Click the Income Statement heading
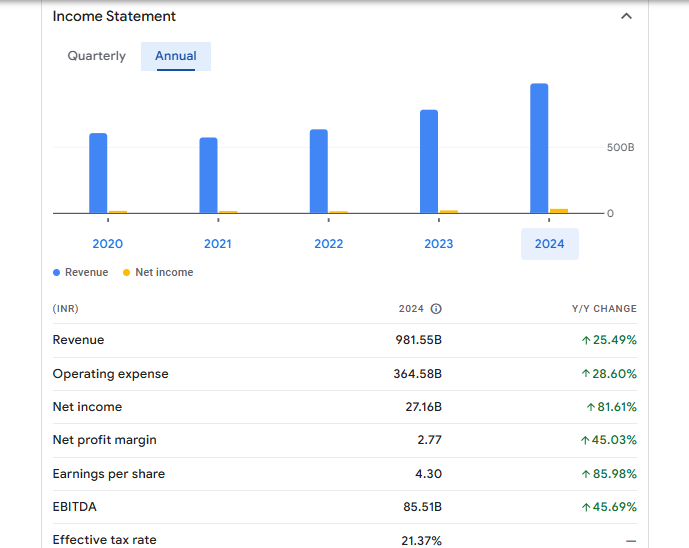This screenshot has width=689, height=548. [x=114, y=16]
